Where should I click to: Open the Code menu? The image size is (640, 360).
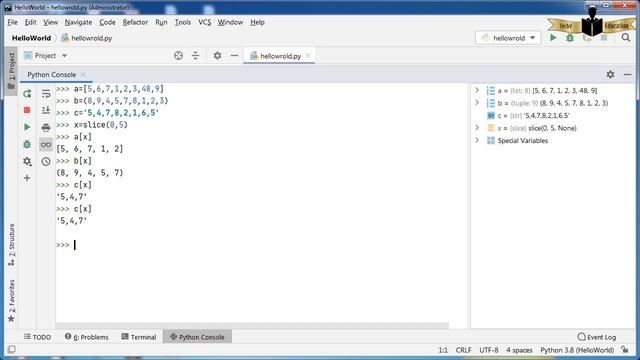point(107,22)
